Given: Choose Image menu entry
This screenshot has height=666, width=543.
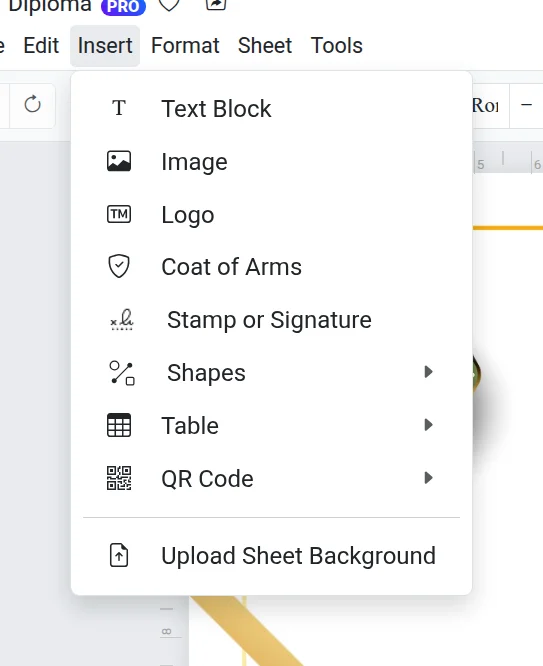Looking at the screenshot, I should pyautogui.click(x=272, y=161).
